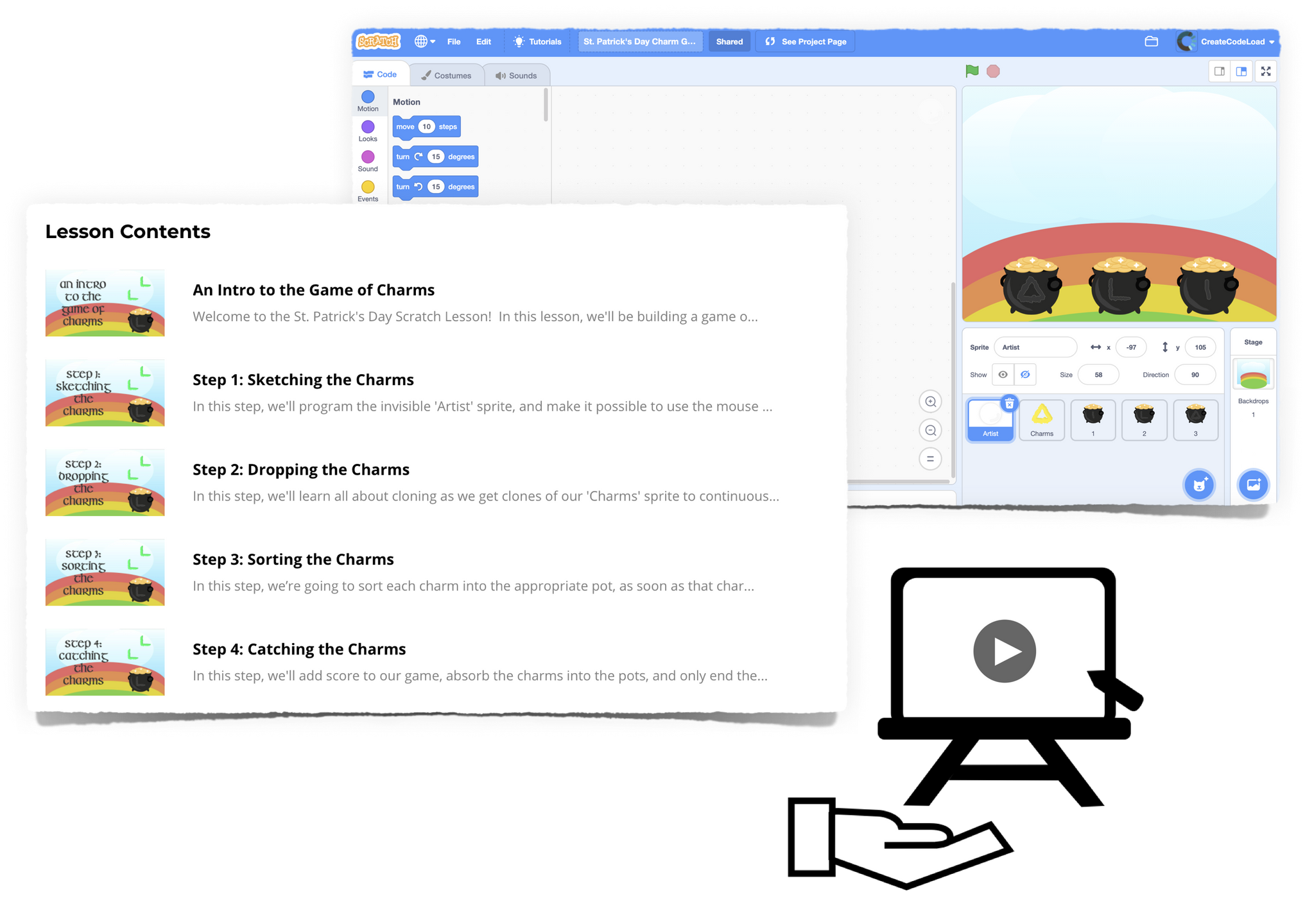Click the See Project Page button
The image size is (1305, 924).
click(x=806, y=42)
